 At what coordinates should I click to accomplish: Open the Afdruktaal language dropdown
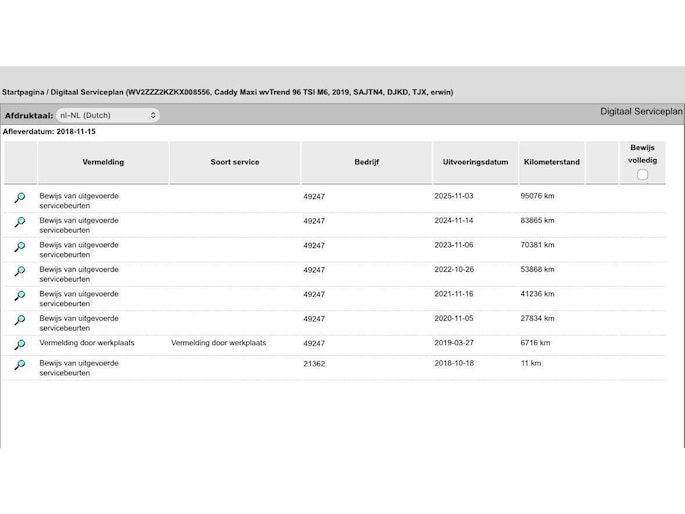pos(107,116)
